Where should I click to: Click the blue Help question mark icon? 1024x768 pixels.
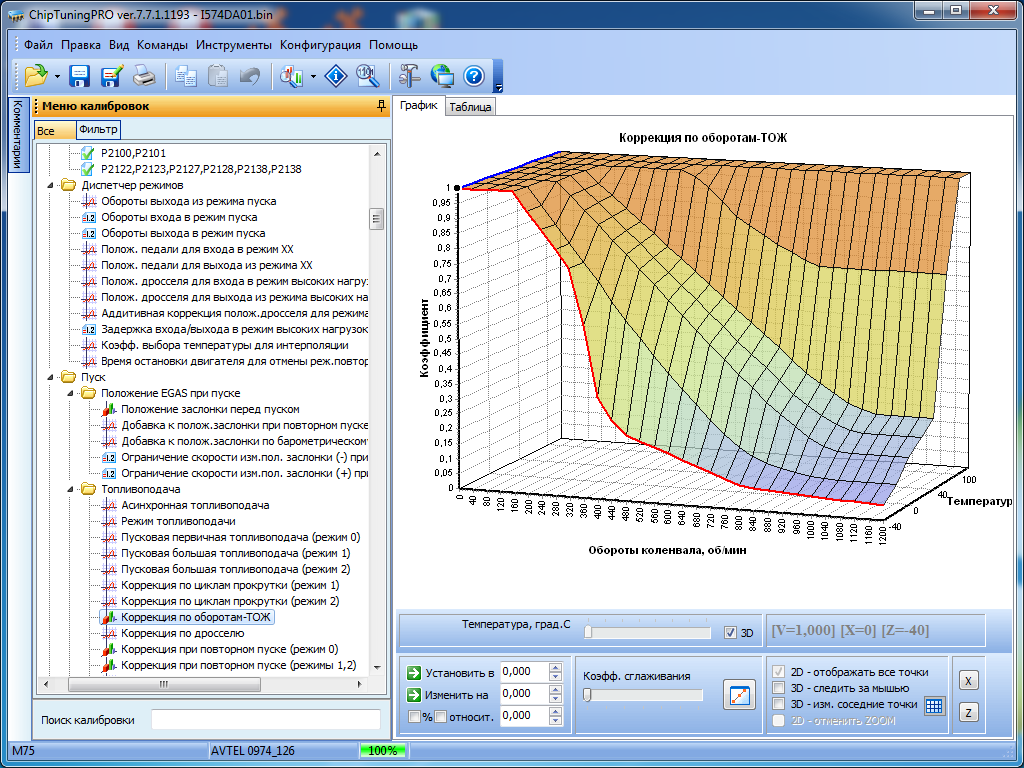tap(474, 75)
